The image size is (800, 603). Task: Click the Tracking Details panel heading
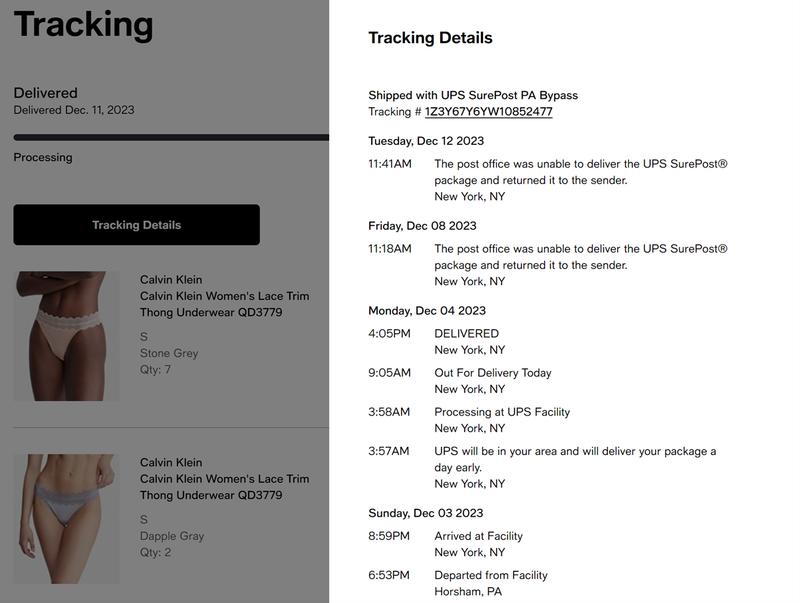[430, 38]
